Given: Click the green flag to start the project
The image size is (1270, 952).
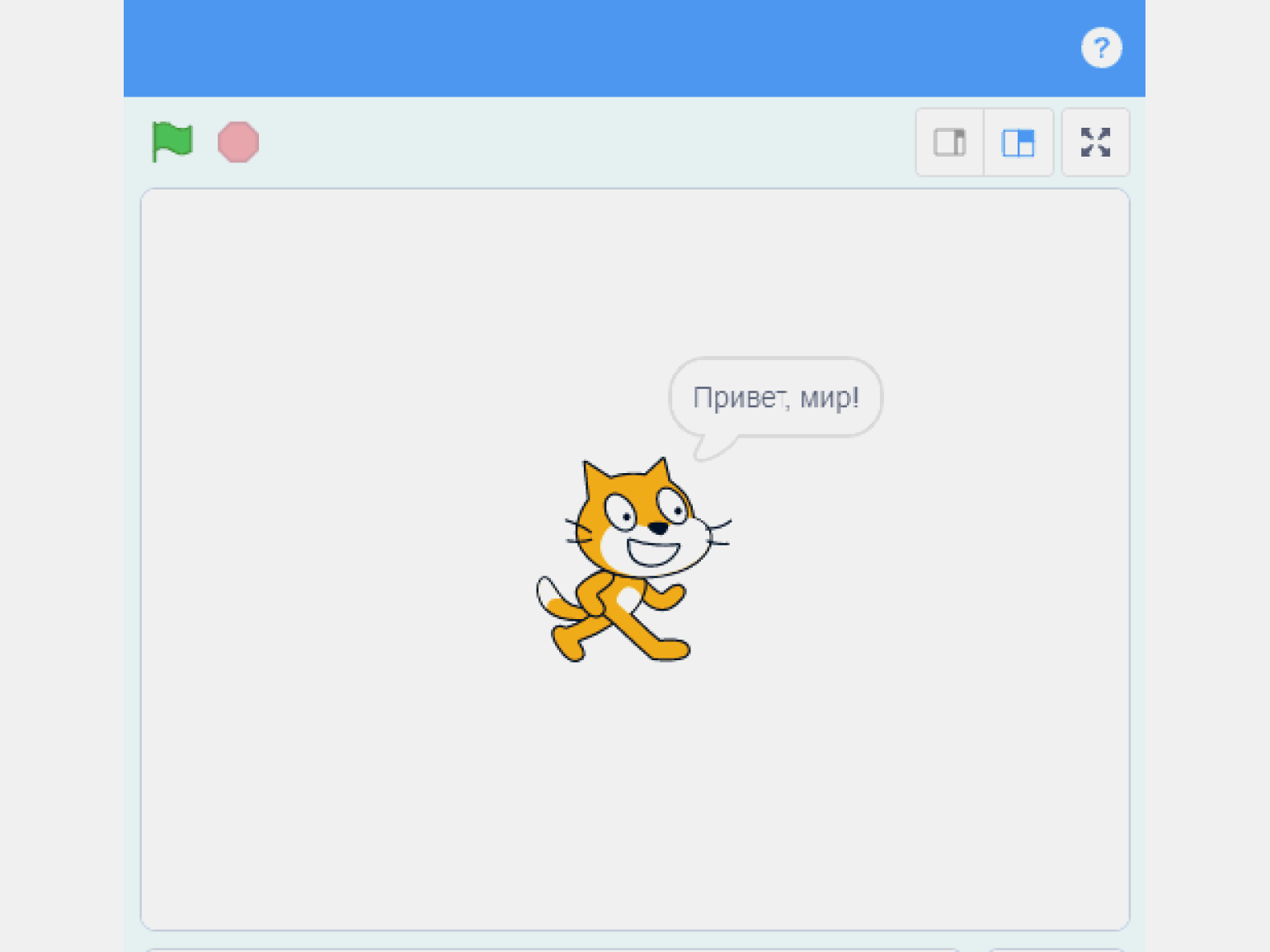Looking at the screenshot, I should 172,142.
